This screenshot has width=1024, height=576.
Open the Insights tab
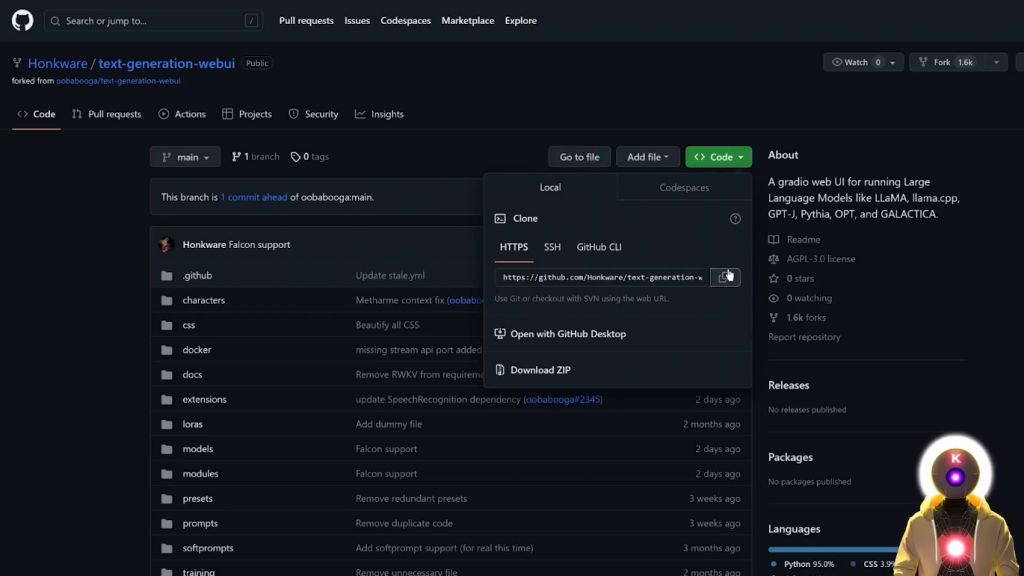pyautogui.click(x=379, y=114)
